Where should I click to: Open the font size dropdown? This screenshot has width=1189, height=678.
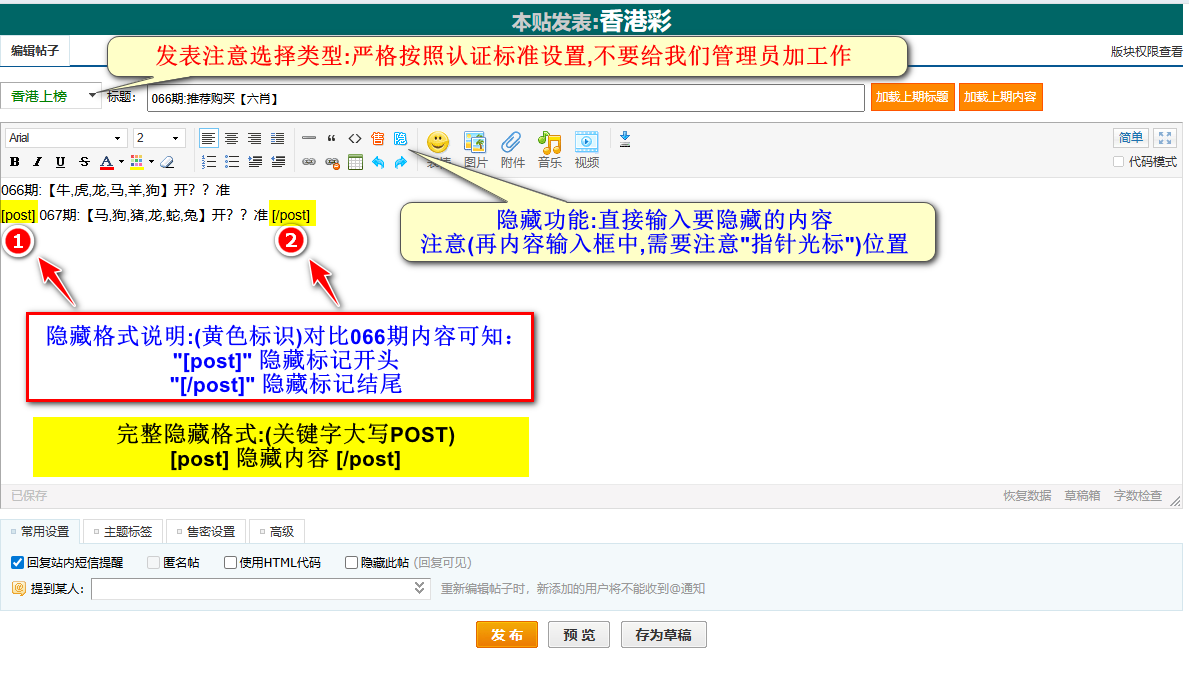(176, 138)
